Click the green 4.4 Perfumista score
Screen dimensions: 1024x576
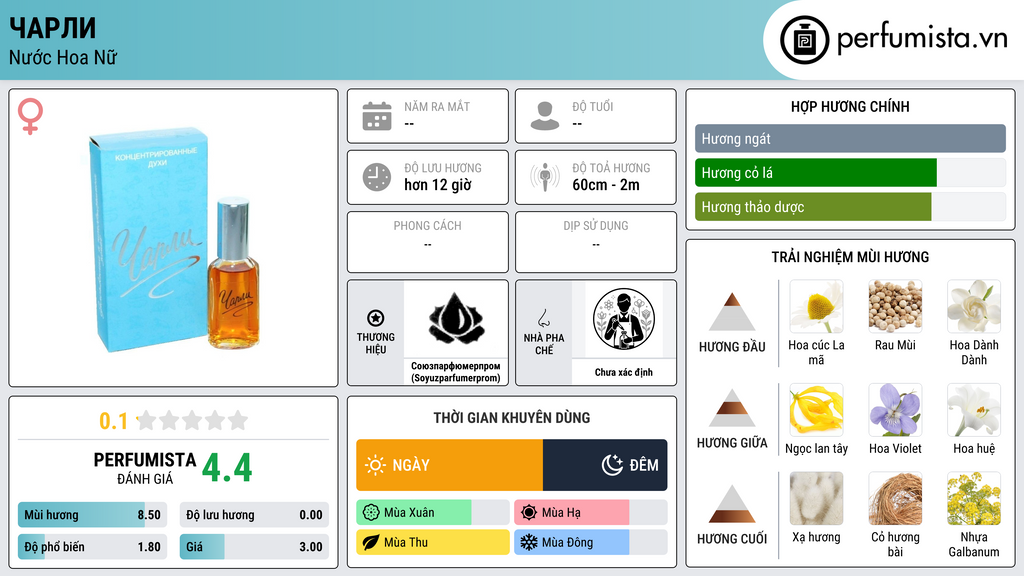pos(227,468)
